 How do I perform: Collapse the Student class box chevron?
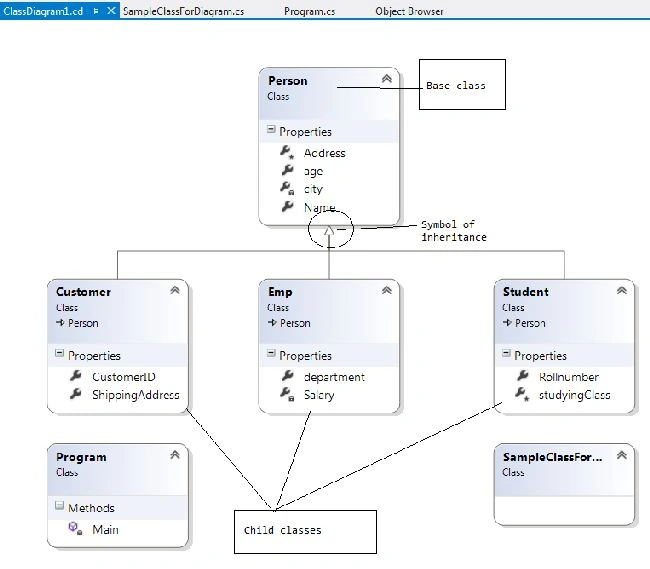click(621, 290)
